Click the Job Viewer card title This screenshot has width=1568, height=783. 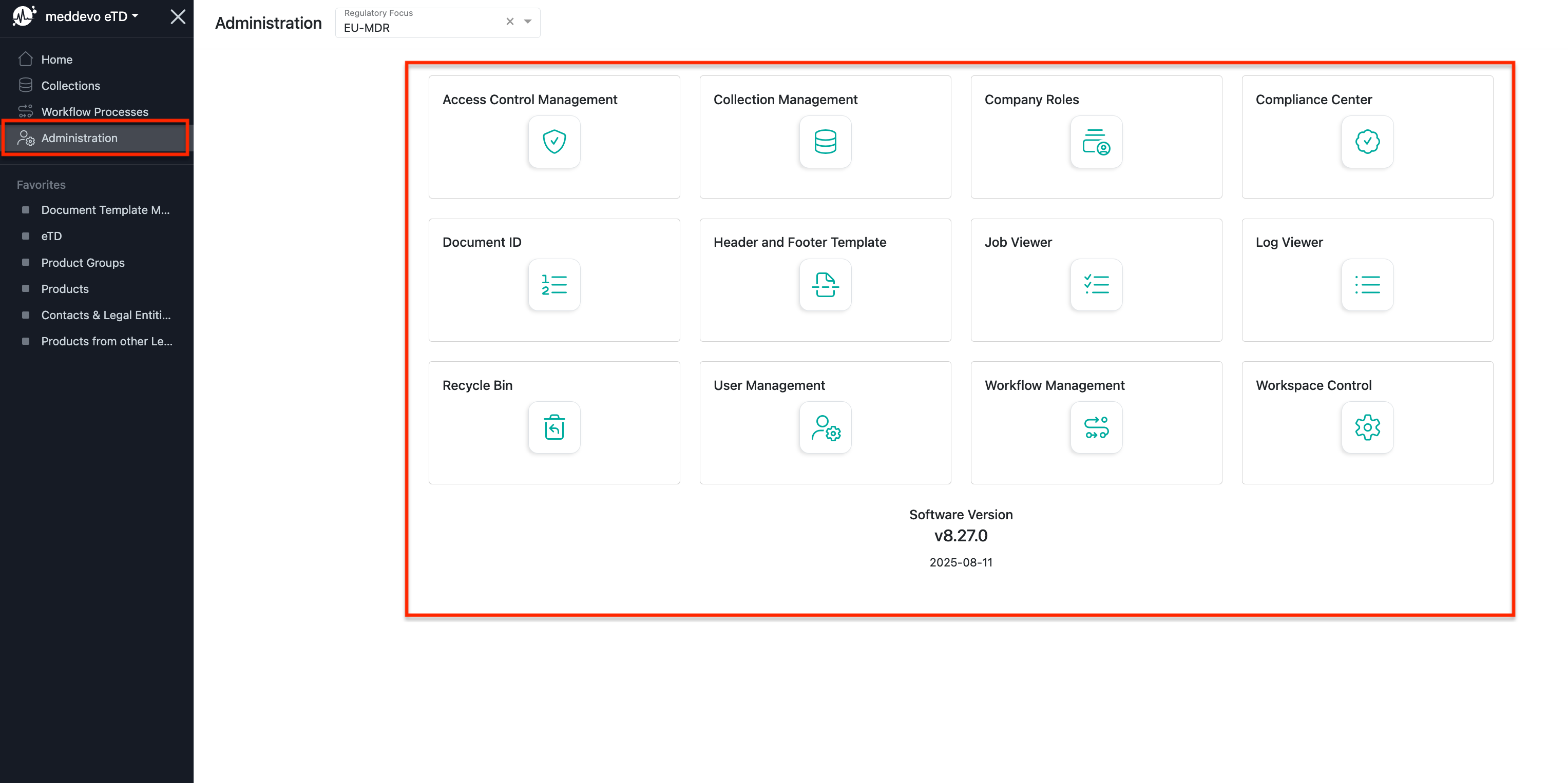1018,242
